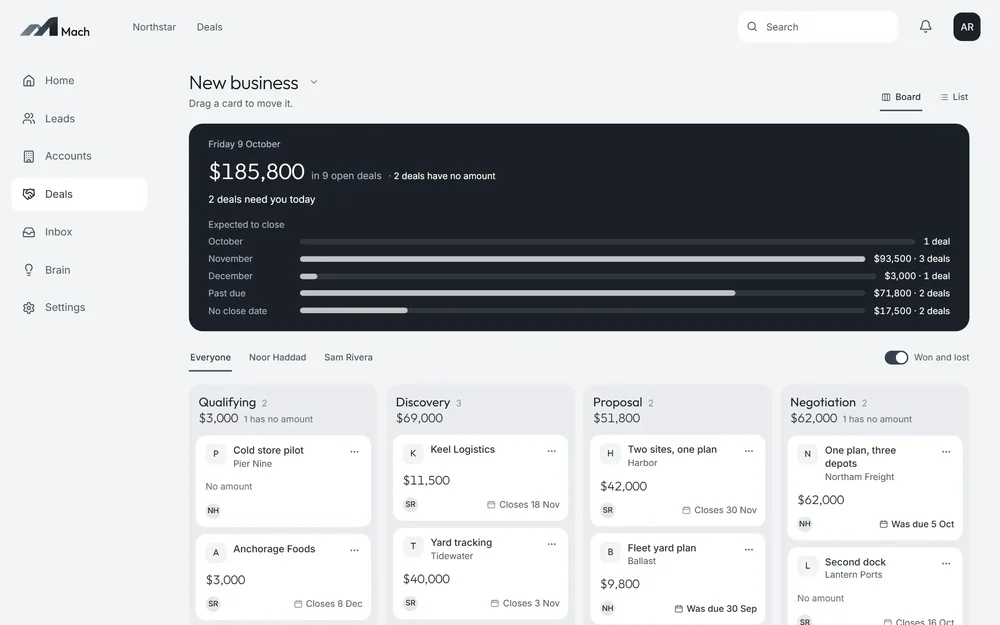Open notifications bell
Screen dimensions: 1000x625
point(925,26)
